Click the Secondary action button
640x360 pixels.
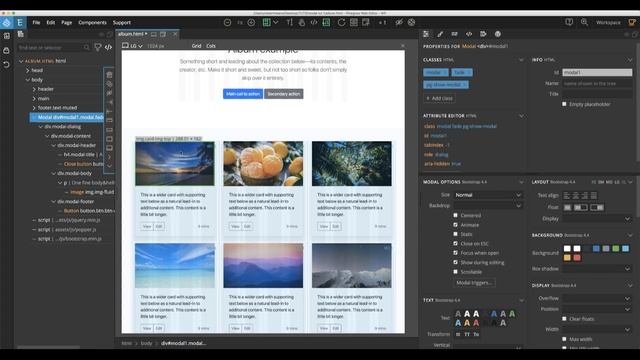[x=284, y=94]
